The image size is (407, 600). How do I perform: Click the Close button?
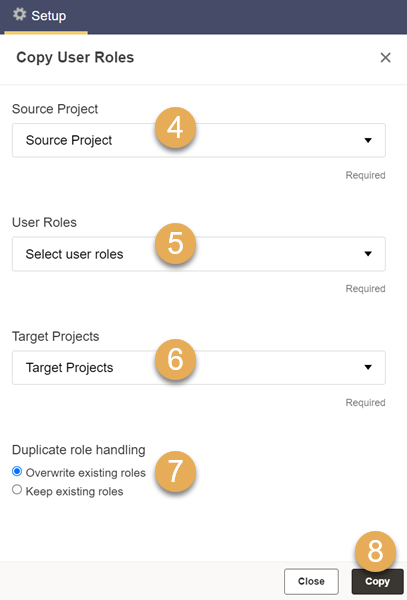311,581
